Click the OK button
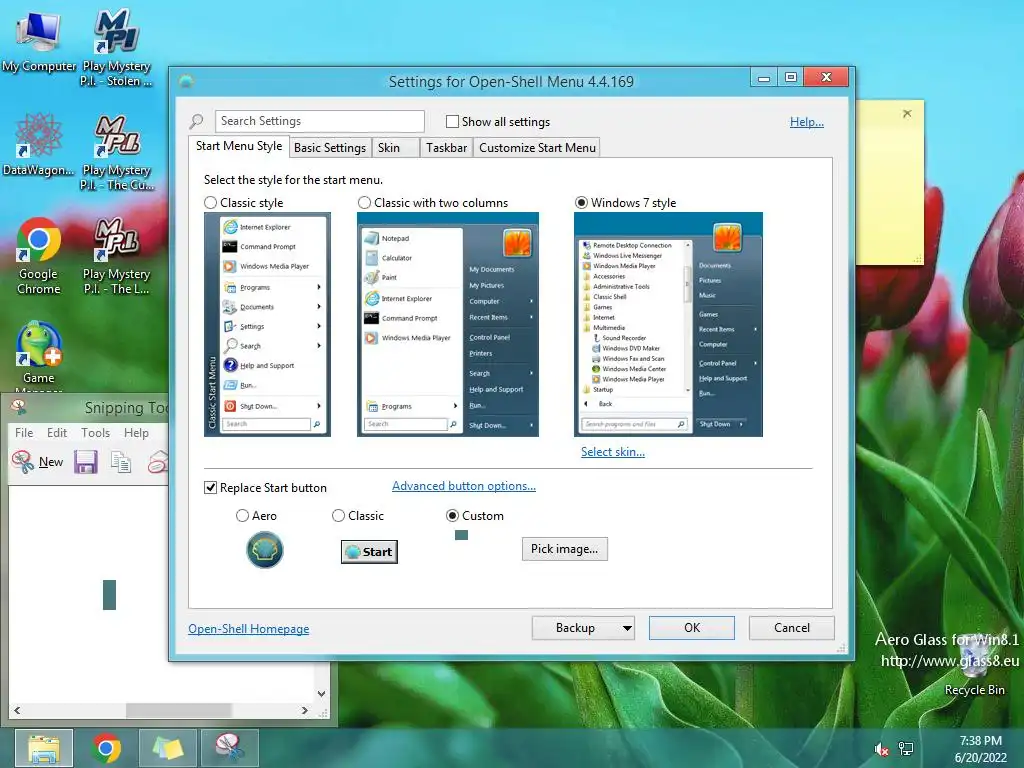The height and width of the screenshot is (768, 1024). (692, 628)
